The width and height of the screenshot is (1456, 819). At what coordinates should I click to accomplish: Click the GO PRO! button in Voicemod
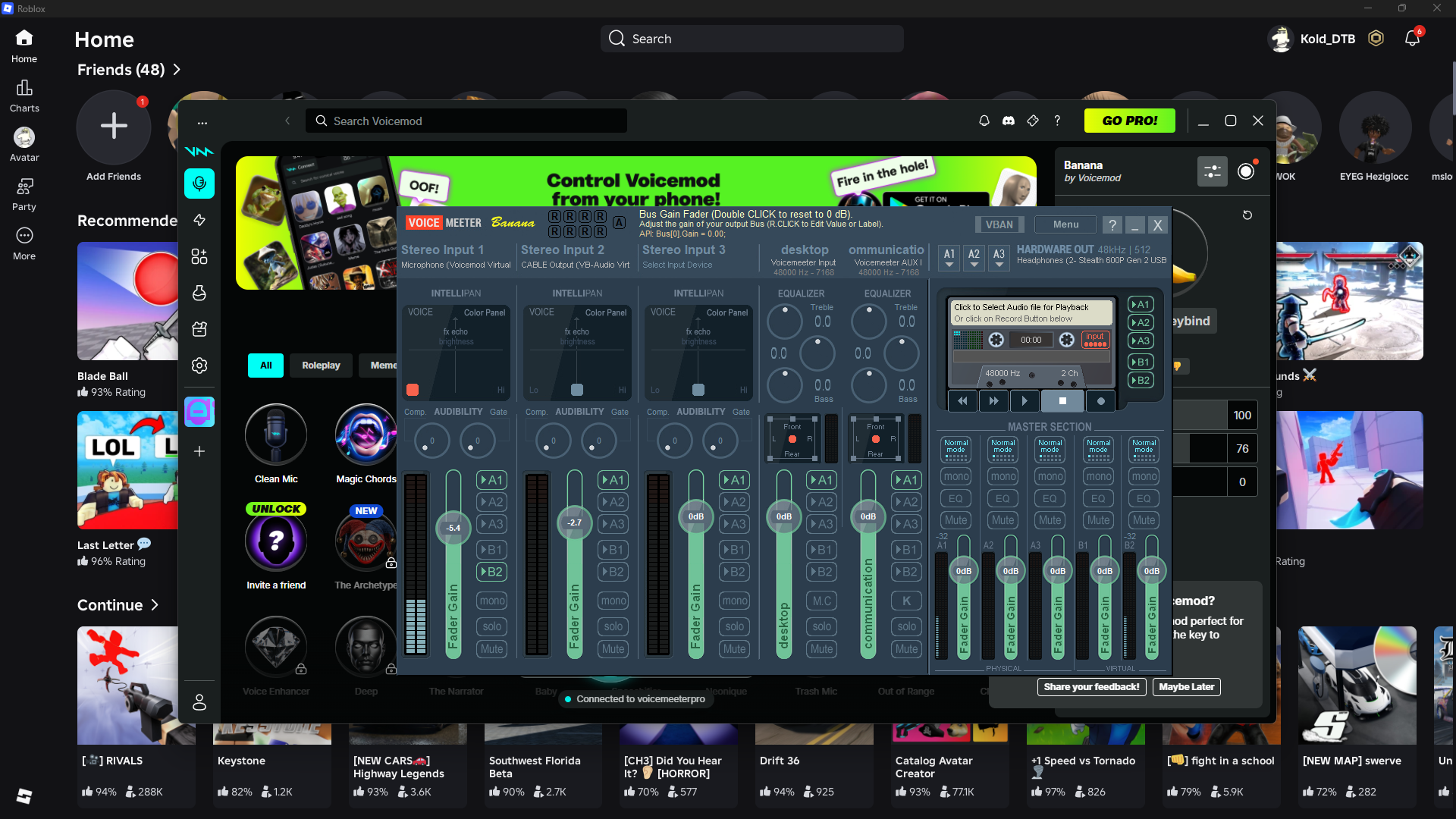pos(1130,121)
